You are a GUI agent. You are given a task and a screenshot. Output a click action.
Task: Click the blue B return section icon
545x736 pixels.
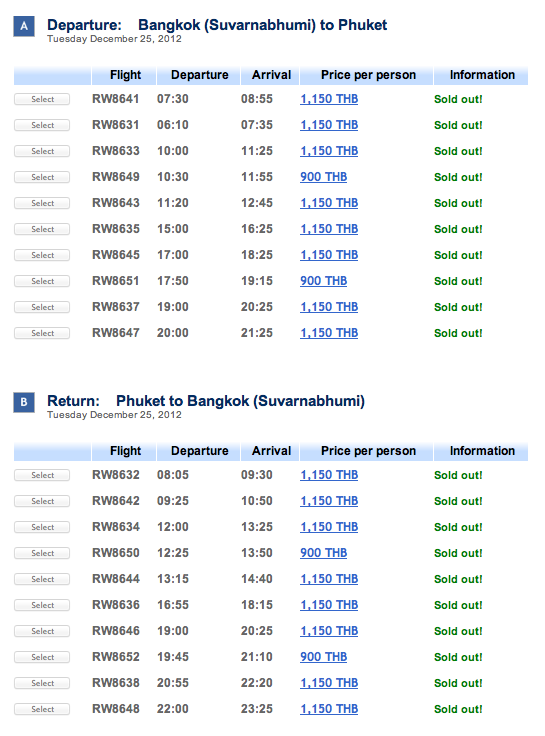tap(24, 402)
